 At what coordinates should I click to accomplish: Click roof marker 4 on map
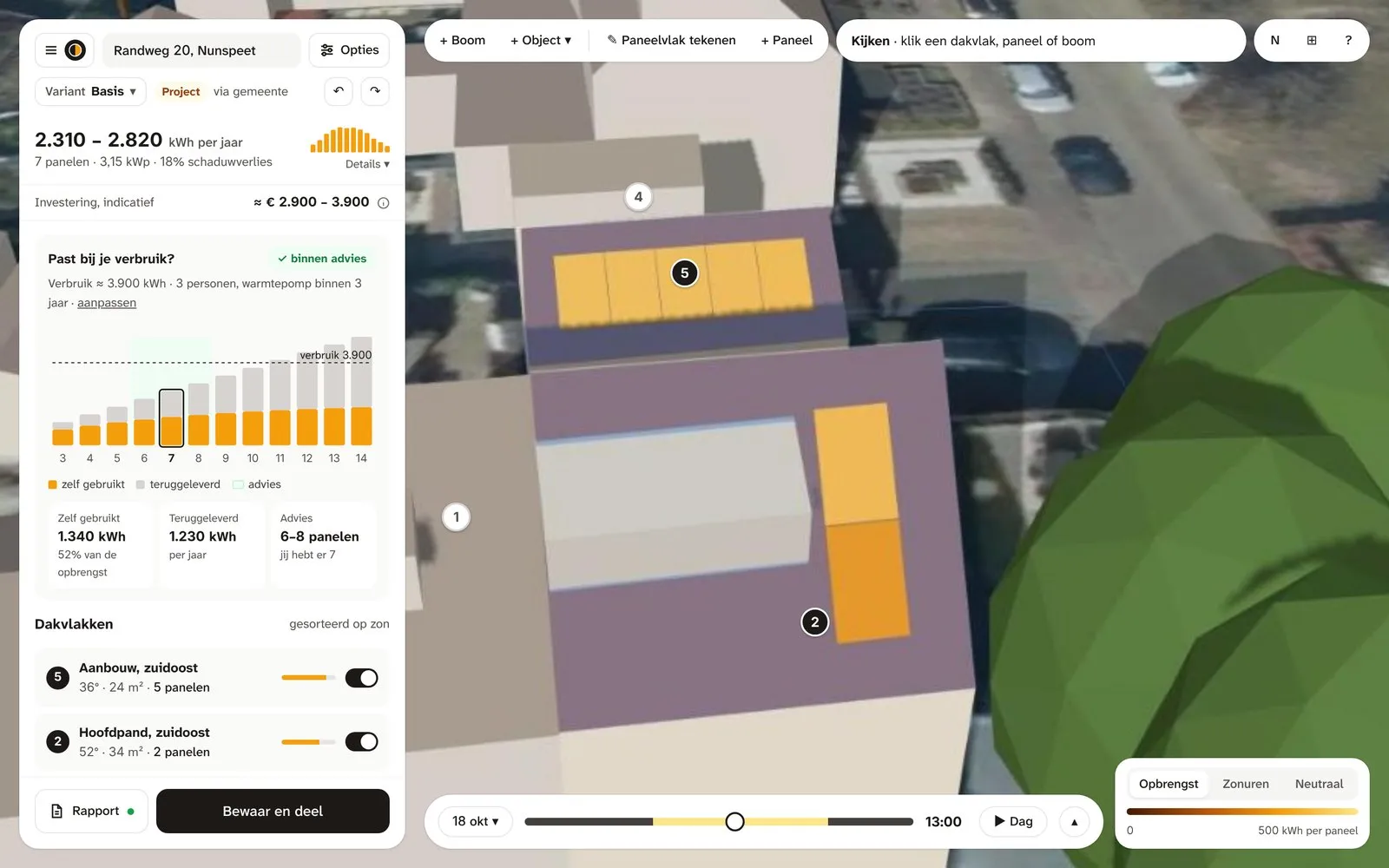click(638, 197)
